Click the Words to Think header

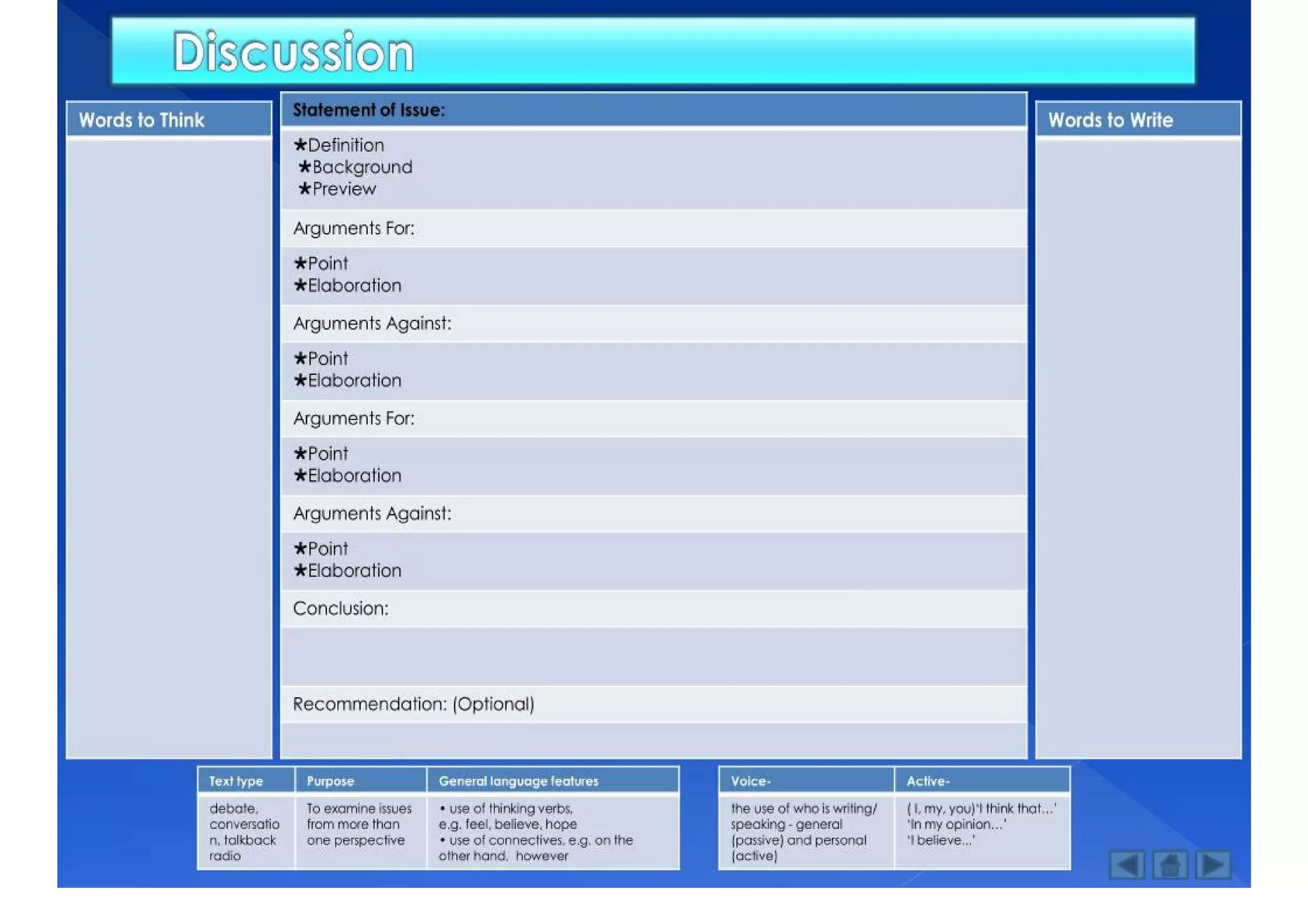[169, 119]
